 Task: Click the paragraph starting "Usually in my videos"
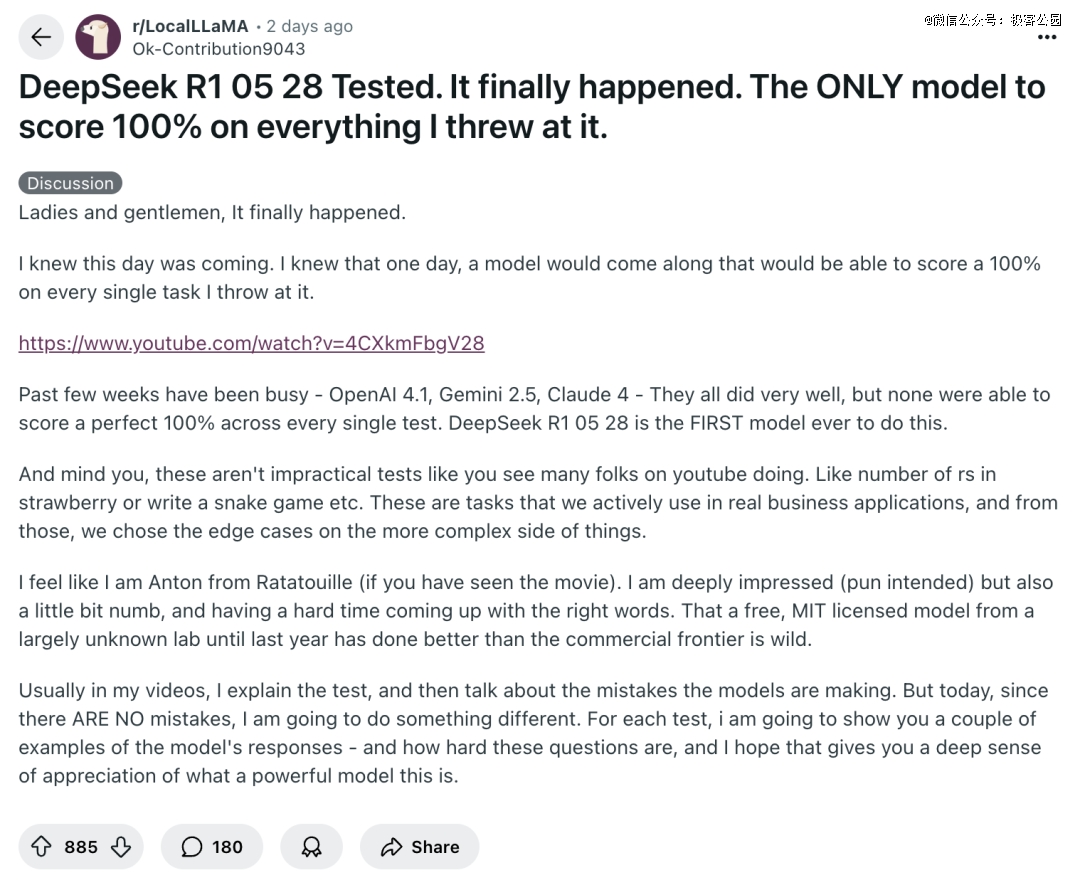pyautogui.click(x=533, y=733)
